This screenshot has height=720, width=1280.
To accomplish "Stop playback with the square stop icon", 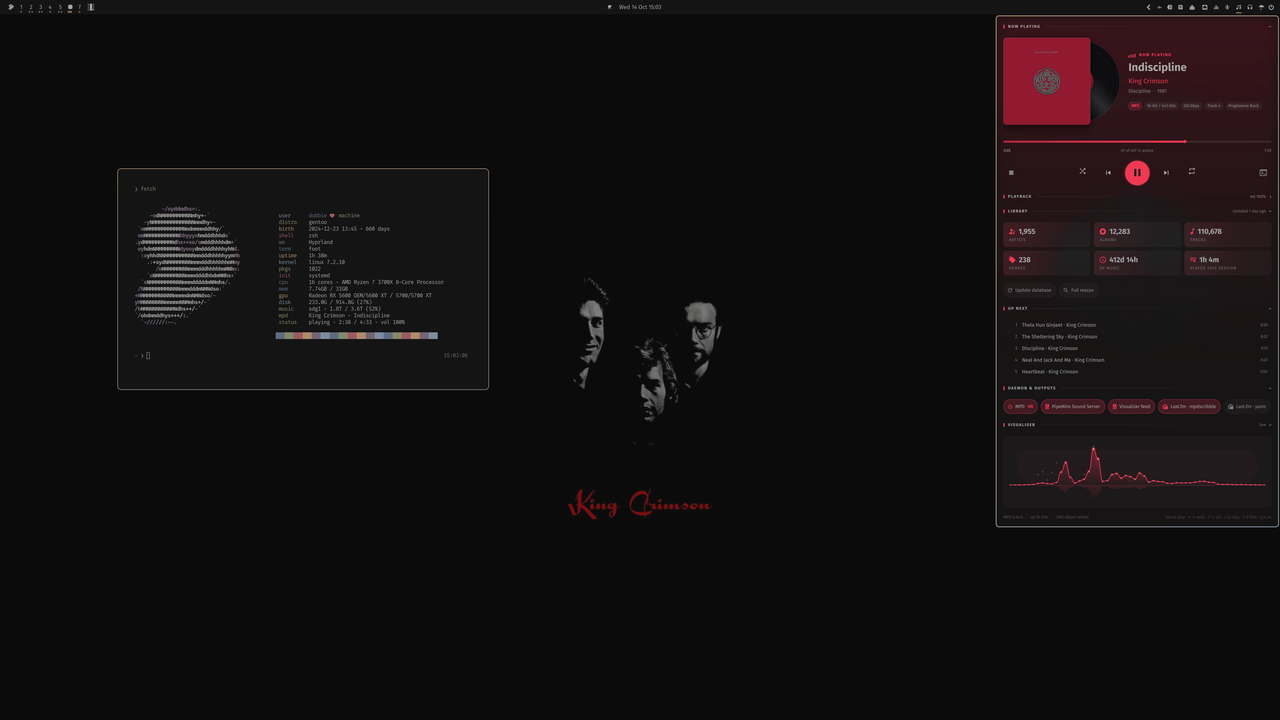I will [1011, 172].
